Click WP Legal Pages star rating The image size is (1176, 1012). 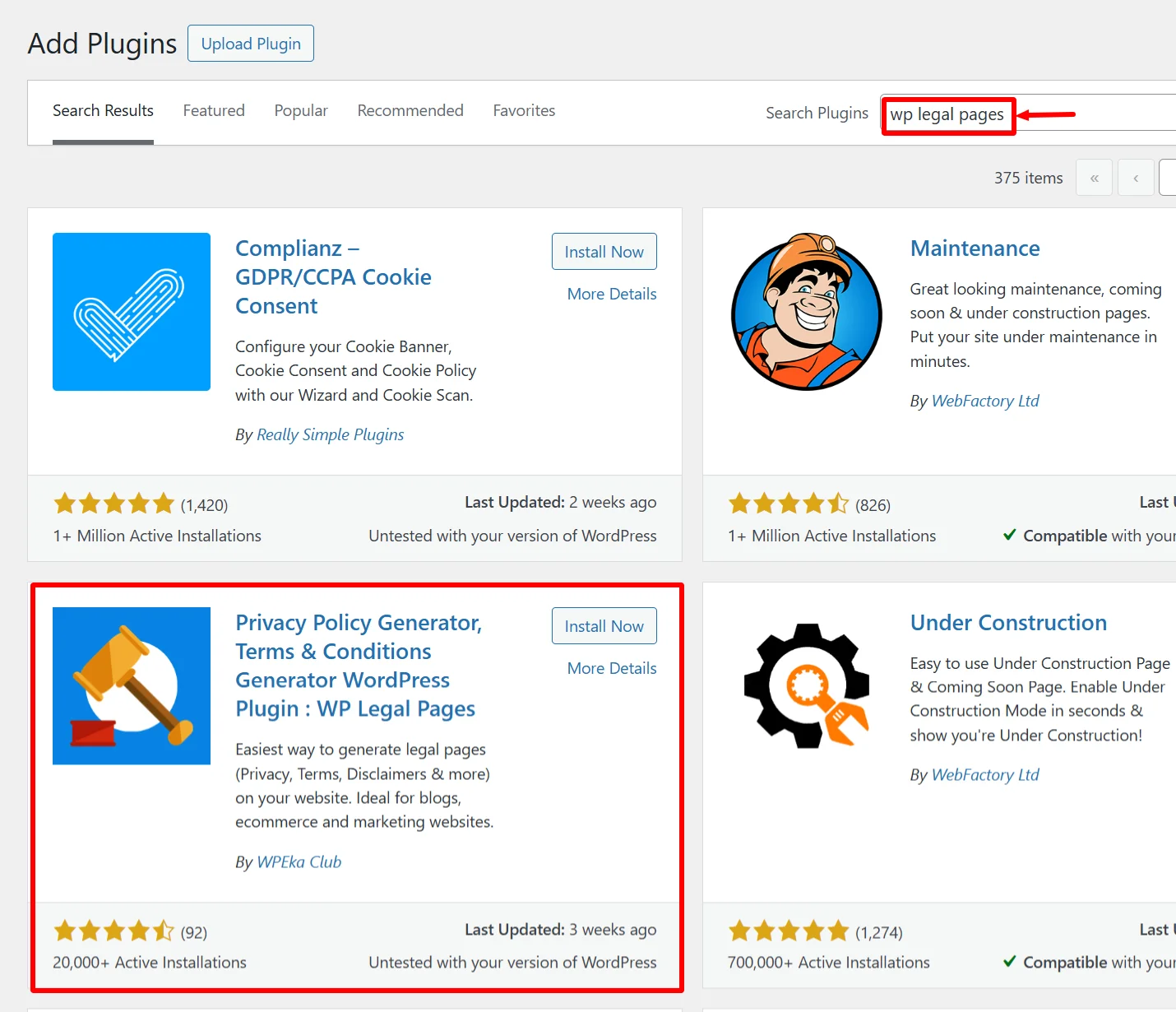pyautogui.click(x=113, y=931)
